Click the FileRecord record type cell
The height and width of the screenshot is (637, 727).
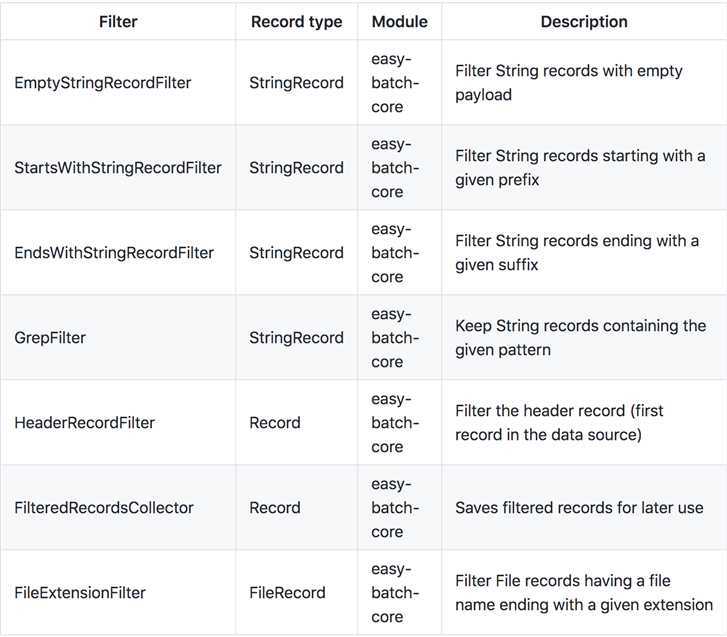point(287,592)
